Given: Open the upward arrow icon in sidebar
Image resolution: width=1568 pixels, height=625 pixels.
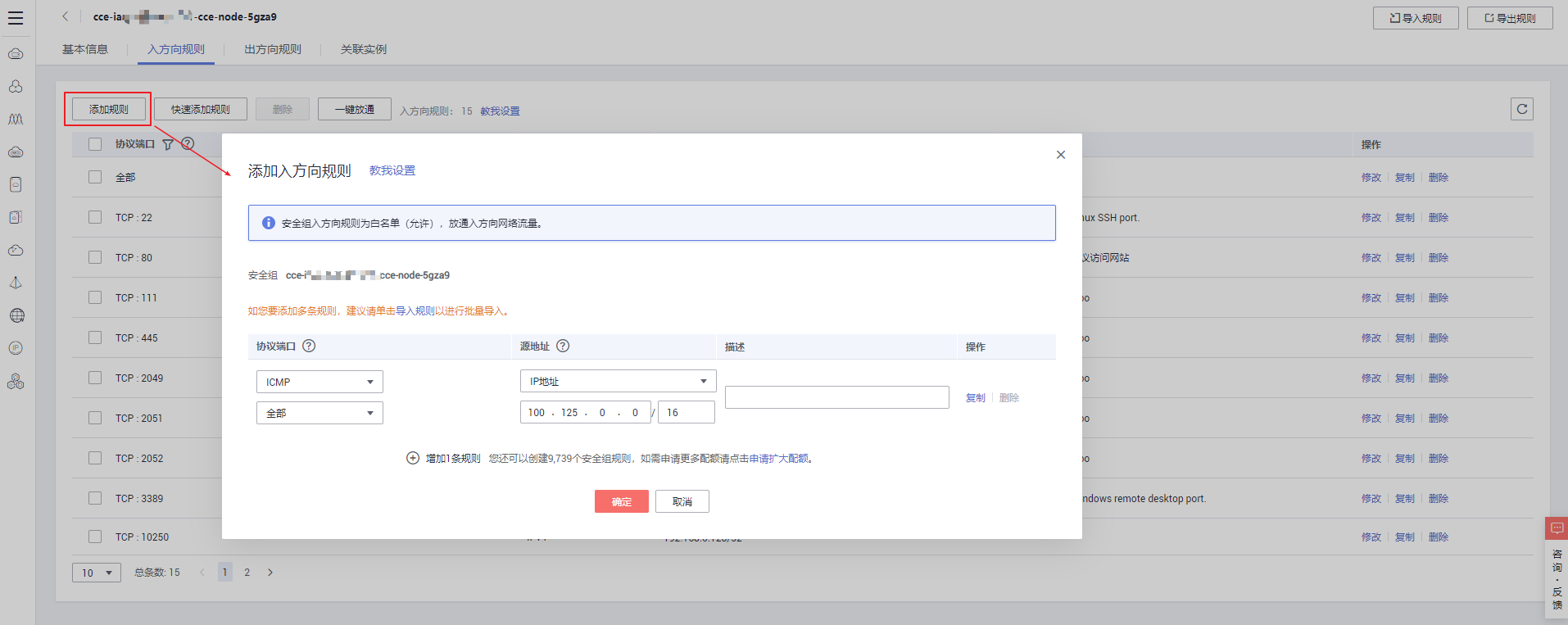Looking at the screenshot, I should pos(16,283).
